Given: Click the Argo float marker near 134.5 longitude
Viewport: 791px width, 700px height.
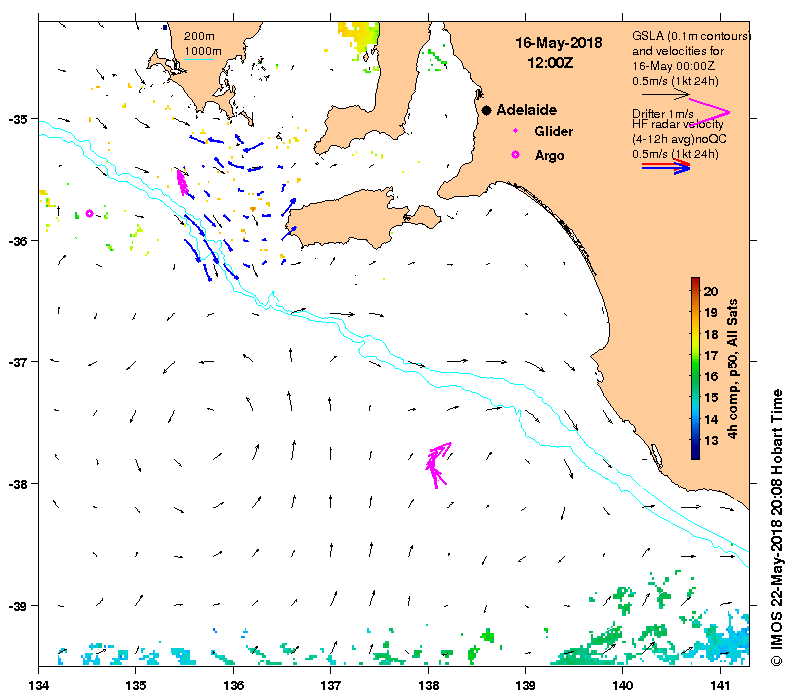Looking at the screenshot, I should click(x=89, y=213).
